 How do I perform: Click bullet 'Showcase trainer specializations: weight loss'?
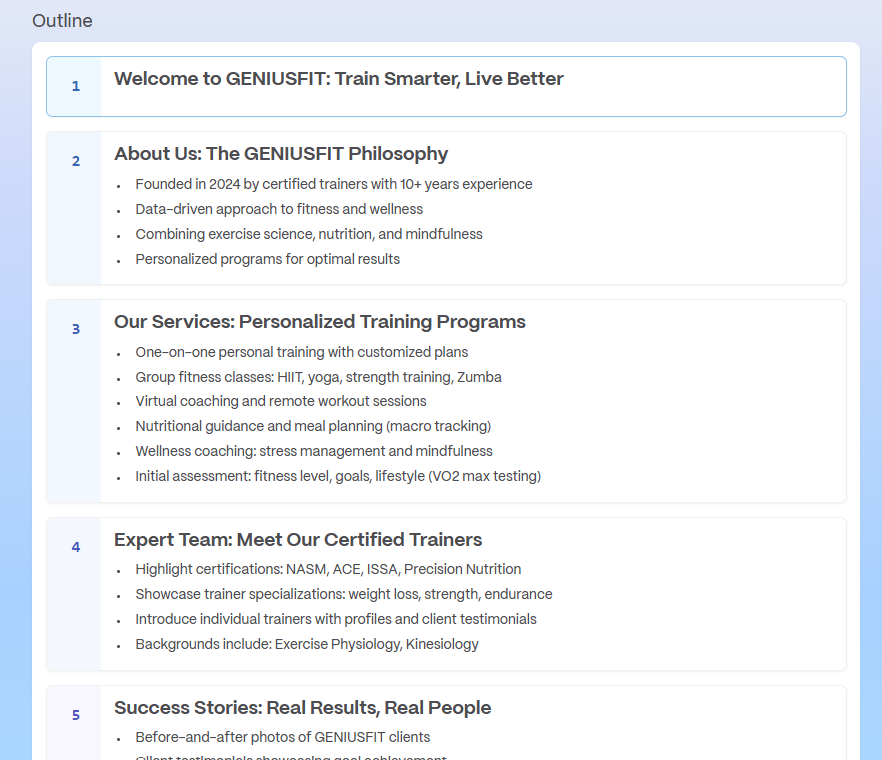pos(344,594)
